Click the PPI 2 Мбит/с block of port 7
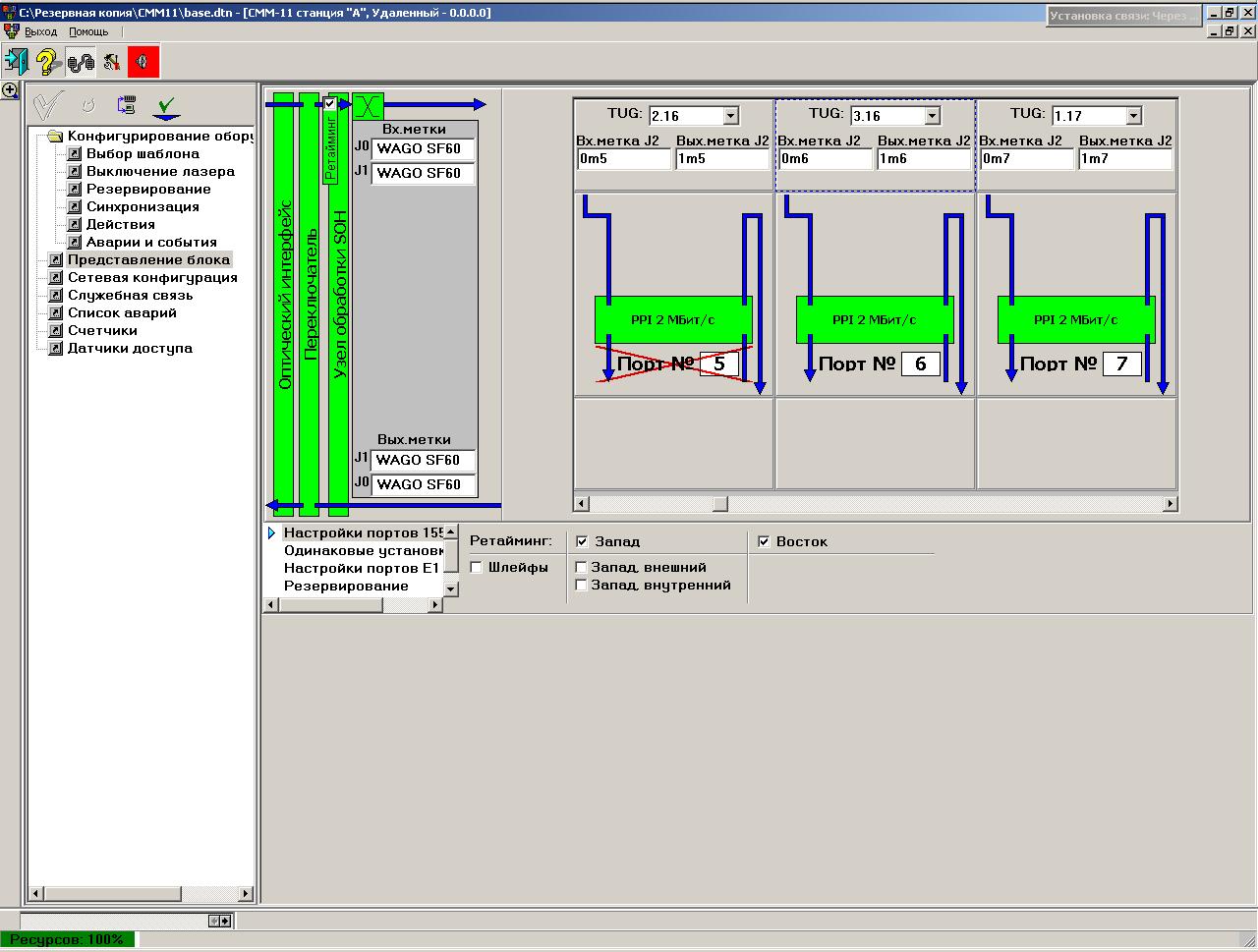 pyautogui.click(x=1076, y=319)
